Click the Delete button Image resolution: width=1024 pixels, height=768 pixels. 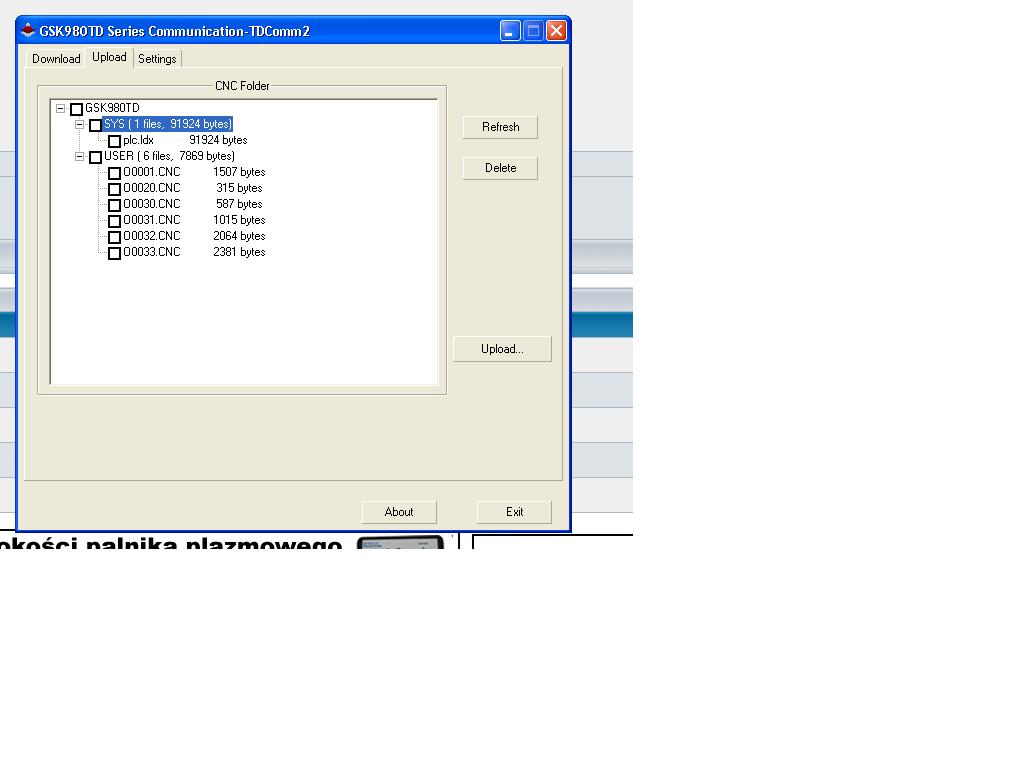pos(500,168)
